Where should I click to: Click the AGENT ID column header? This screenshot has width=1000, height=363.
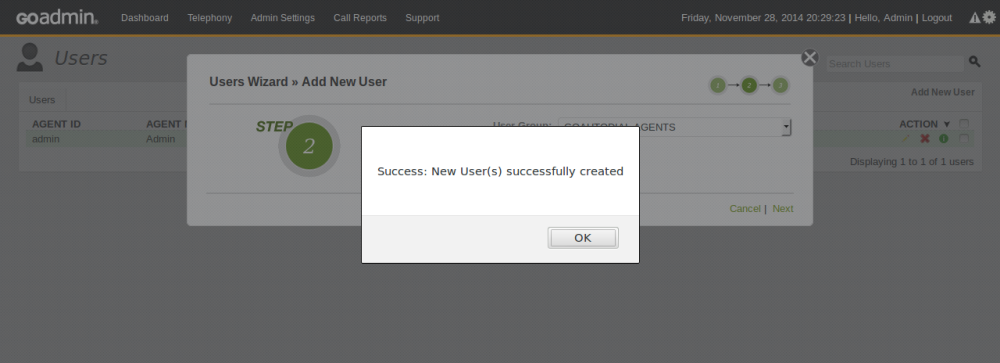(57, 124)
